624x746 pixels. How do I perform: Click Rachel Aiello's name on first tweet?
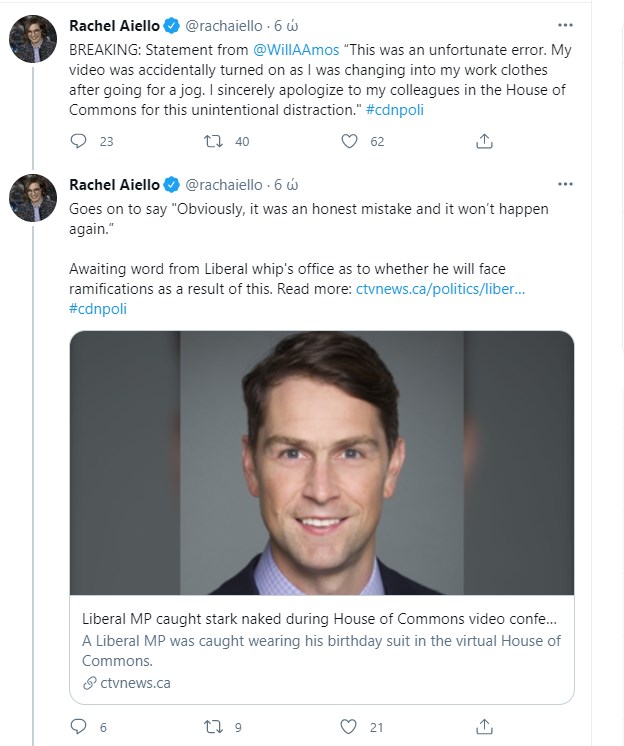[x=115, y=24]
